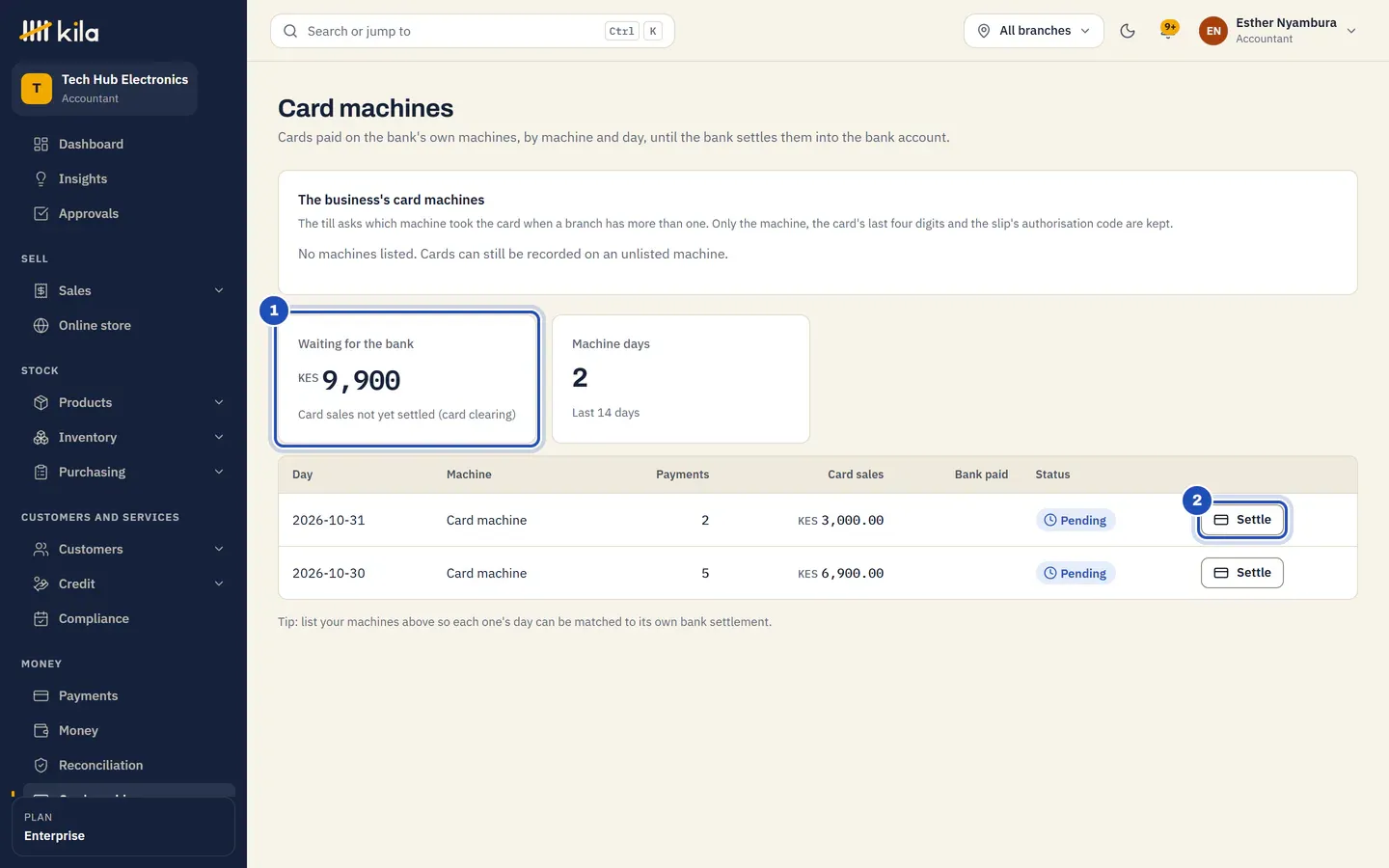Click the Sales receipt icon
This screenshot has width=1389, height=868.
(x=41, y=290)
